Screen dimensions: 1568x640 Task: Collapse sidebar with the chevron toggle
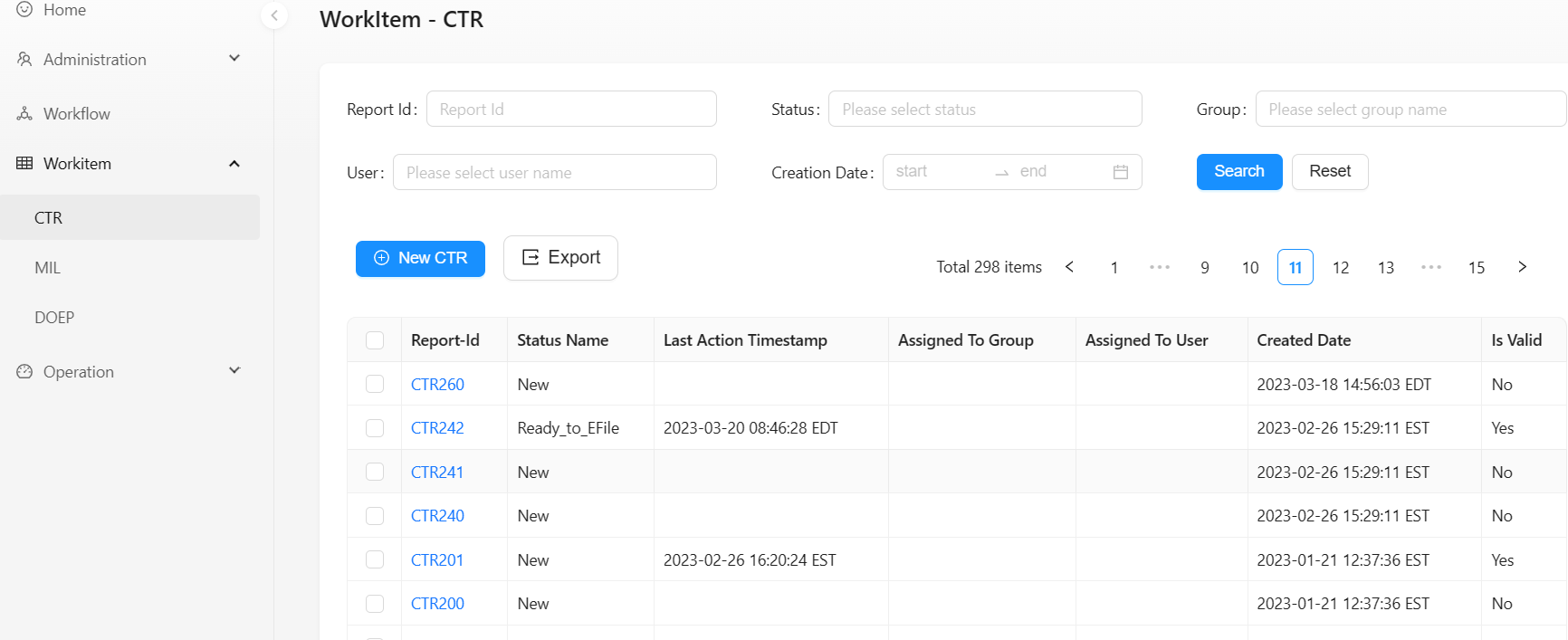274,15
